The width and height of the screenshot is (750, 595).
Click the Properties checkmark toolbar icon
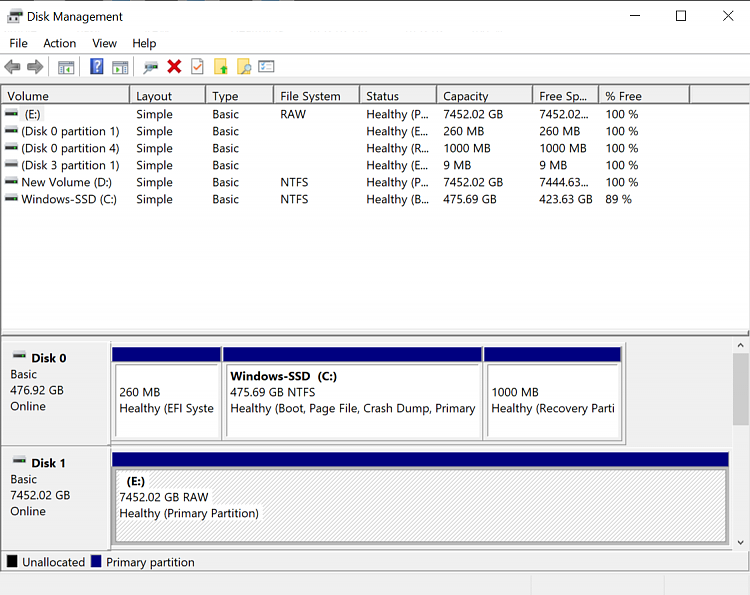tap(197, 66)
